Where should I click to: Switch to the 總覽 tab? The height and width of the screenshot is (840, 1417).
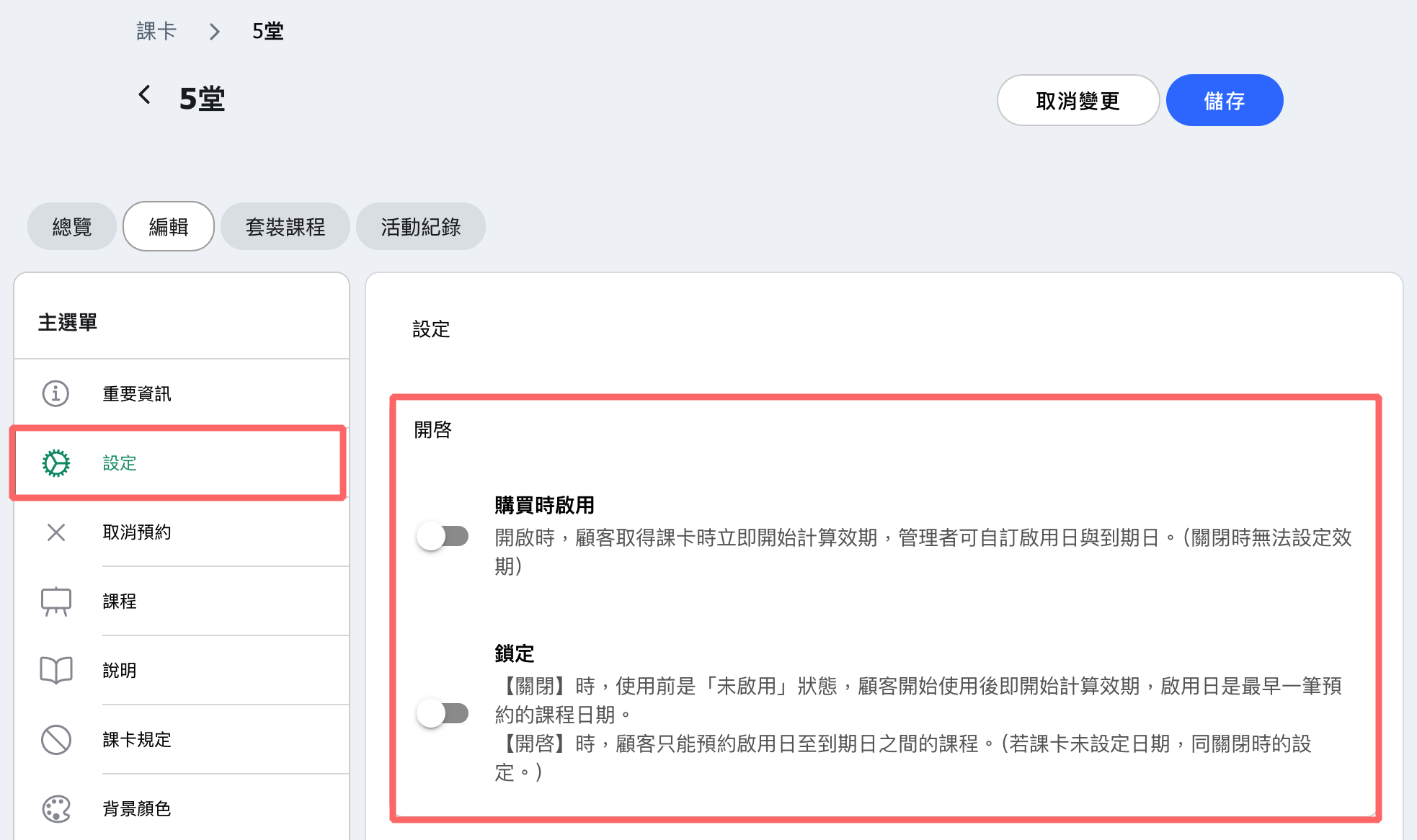[72, 227]
